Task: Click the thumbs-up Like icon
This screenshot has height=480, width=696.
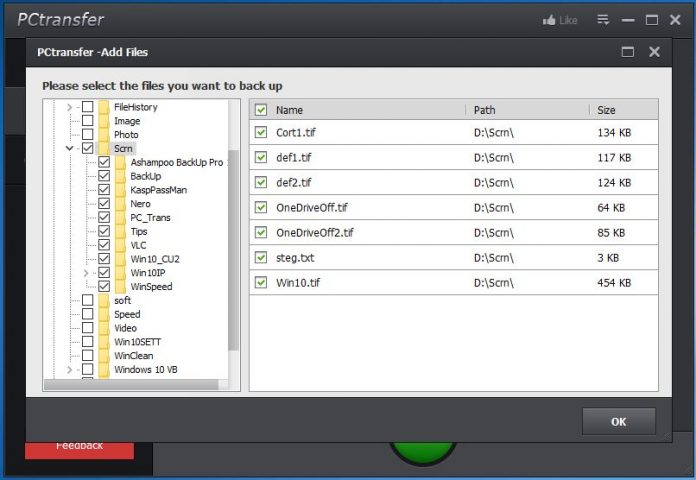Action: click(x=549, y=20)
